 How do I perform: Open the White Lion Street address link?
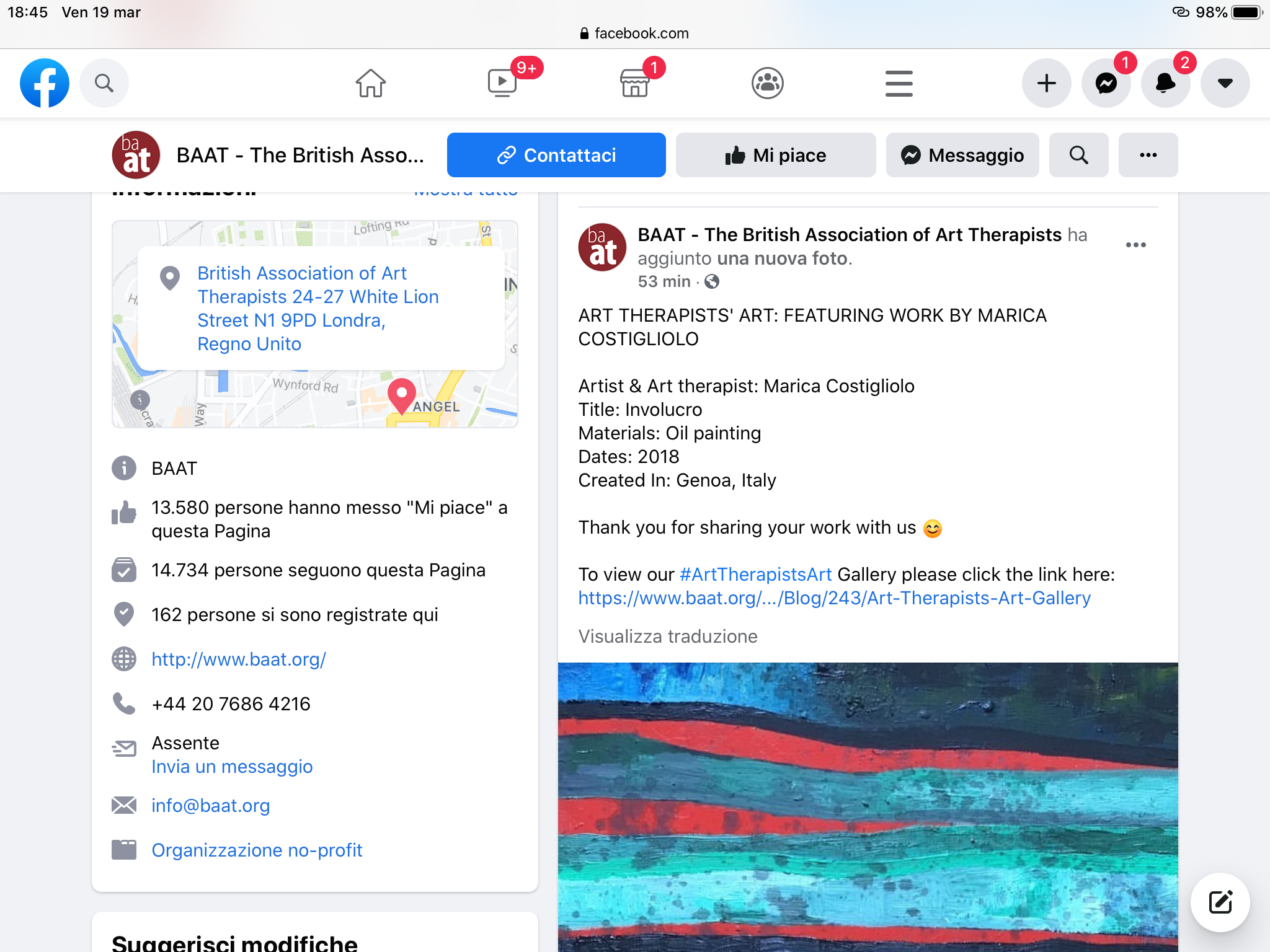pos(318,309)
